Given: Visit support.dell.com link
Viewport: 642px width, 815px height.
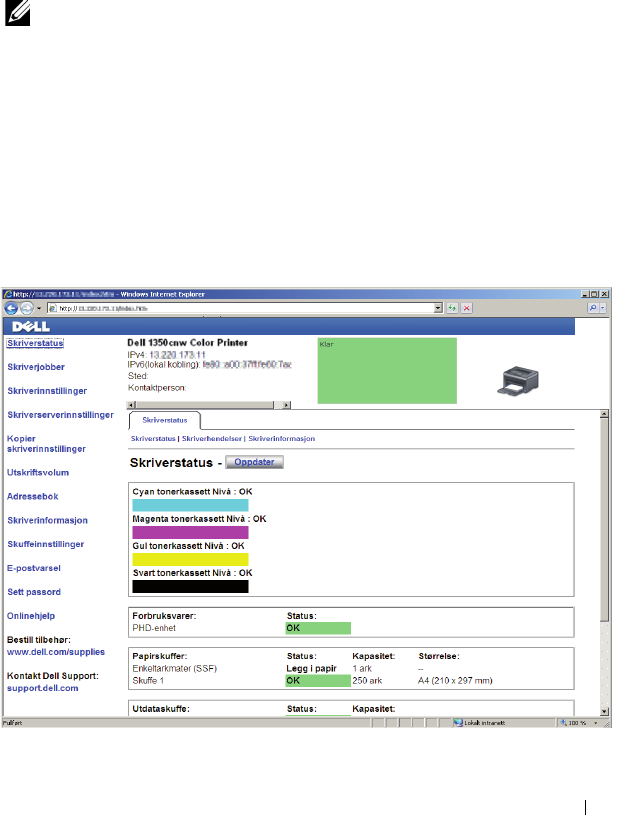Looking at the screenshot, I should (x=43, y=688).
